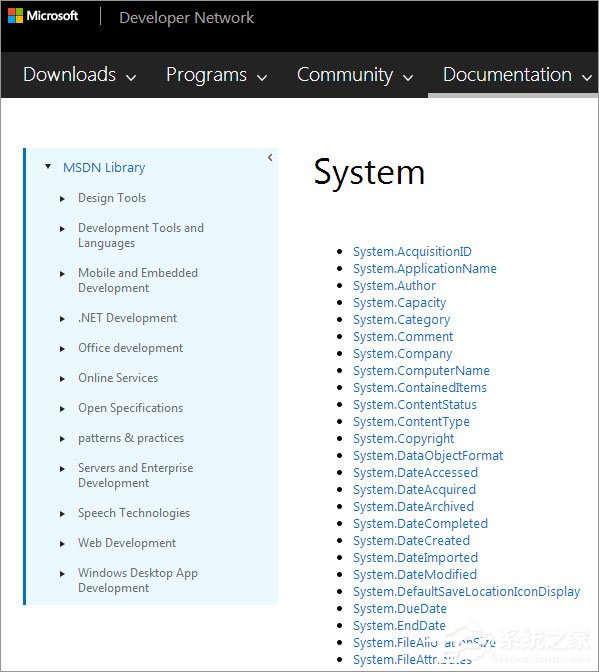Open the Developer Network link
This screenshot has height=672, width=599.
(x=186, y=18)
